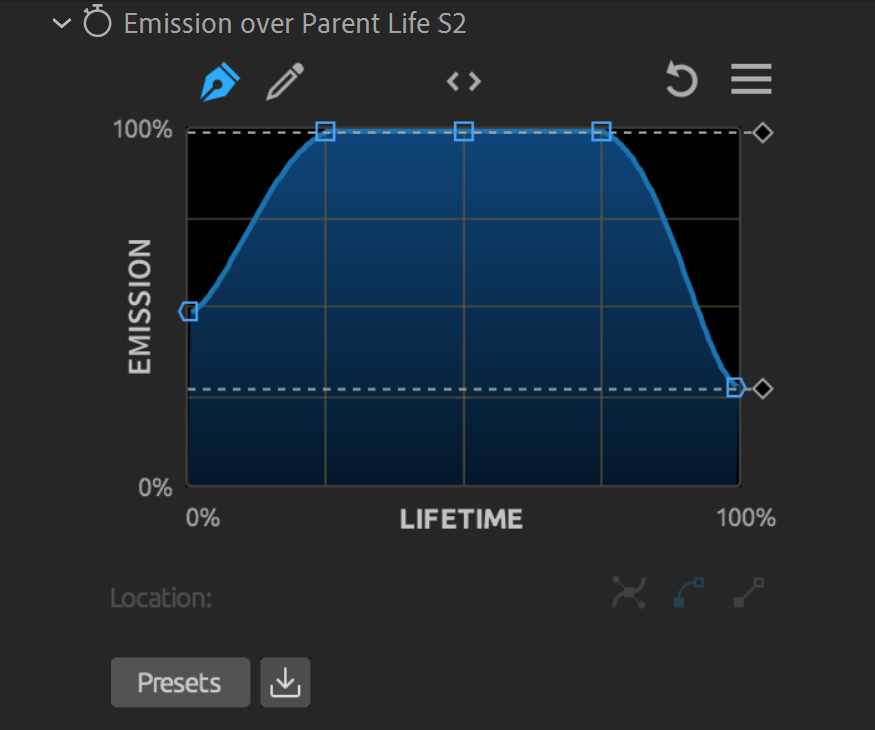Select the middle top curve control point
The image size is (875, 730).
coord(464,132)
